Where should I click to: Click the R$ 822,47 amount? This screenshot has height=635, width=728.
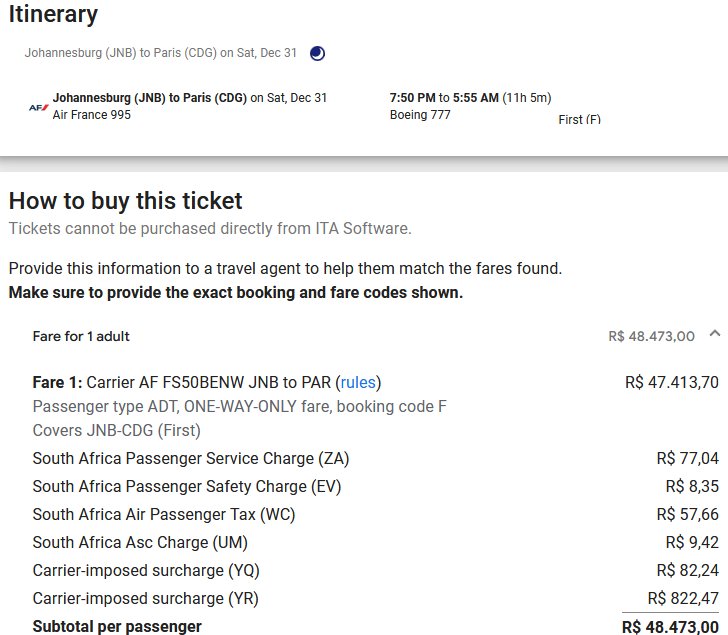point(683,598)
